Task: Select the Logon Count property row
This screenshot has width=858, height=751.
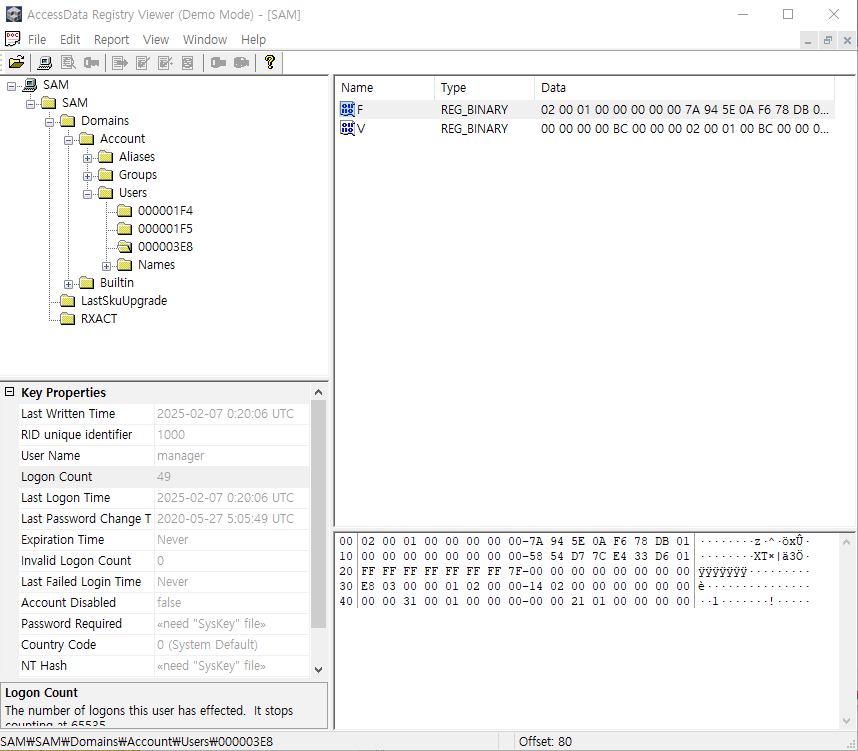Action: (x=164, y=477)
